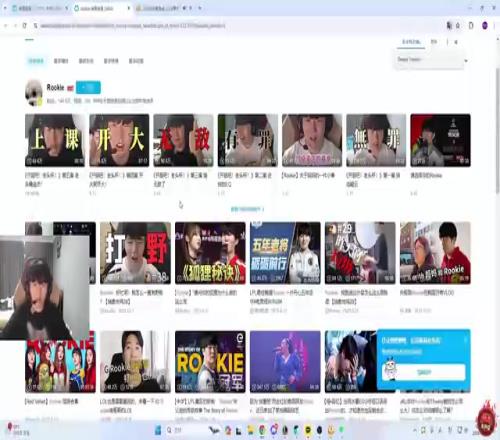Screen dimensions: 500x440
Task: Open Chrome from the Windows taskbar
Action: (x=262, y=430)
